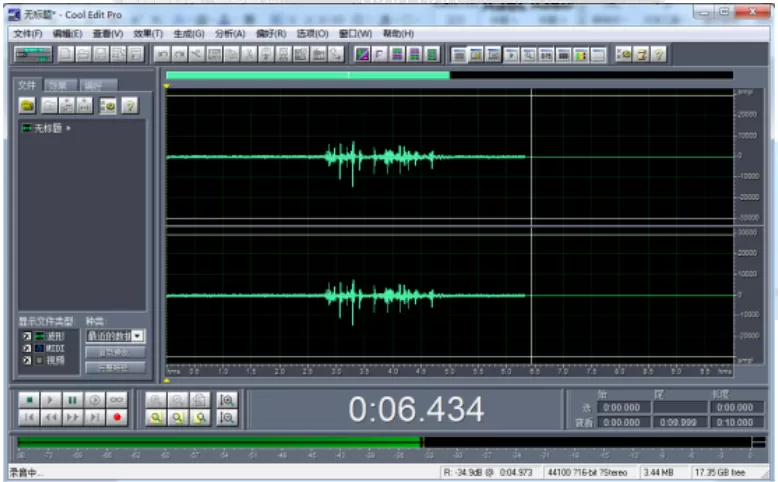Jump to beginning with Go to Start button

29,417
